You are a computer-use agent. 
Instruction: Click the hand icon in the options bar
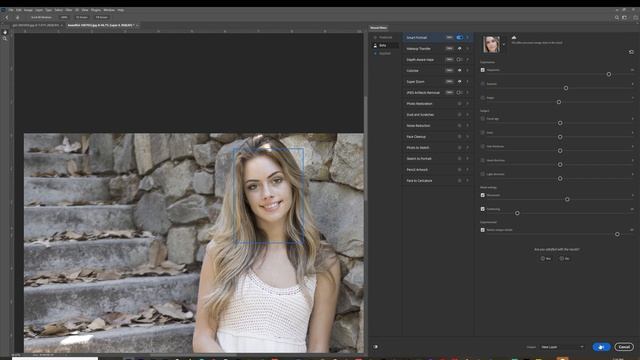[x=17, y=18]
